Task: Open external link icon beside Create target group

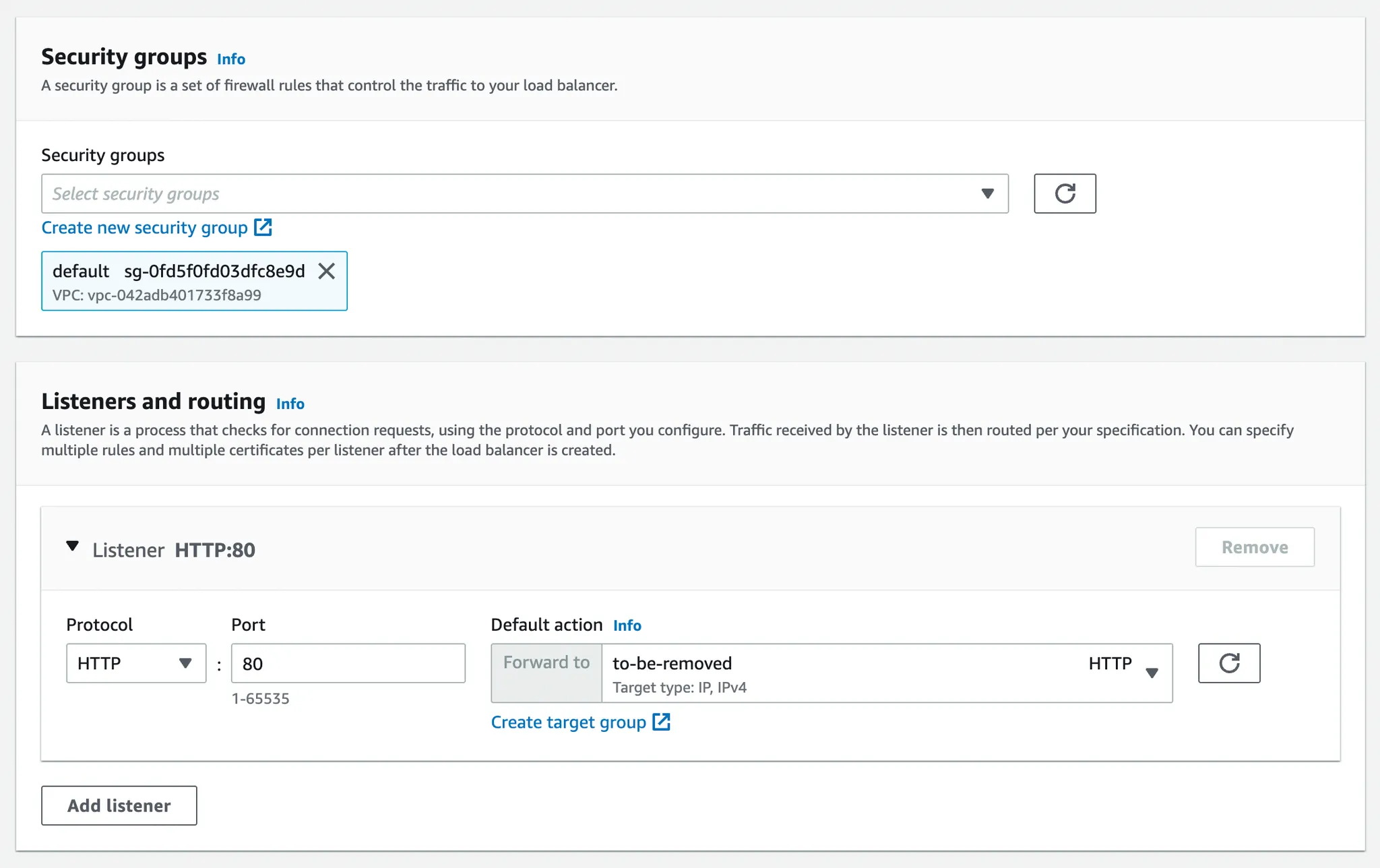Action: click(662, 722)
